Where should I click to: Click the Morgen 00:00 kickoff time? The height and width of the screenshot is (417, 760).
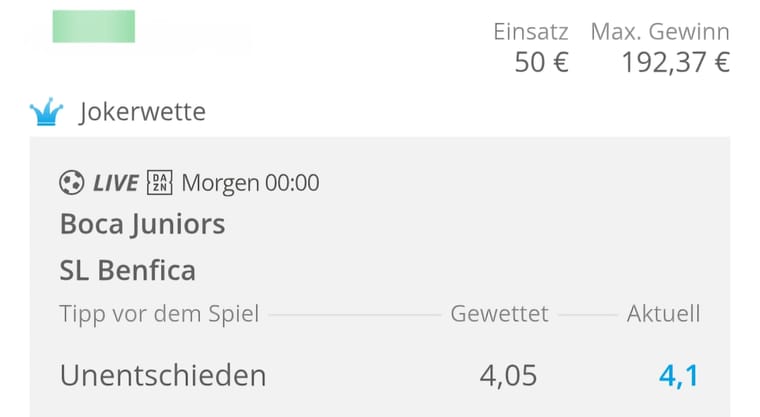point(251,183)
